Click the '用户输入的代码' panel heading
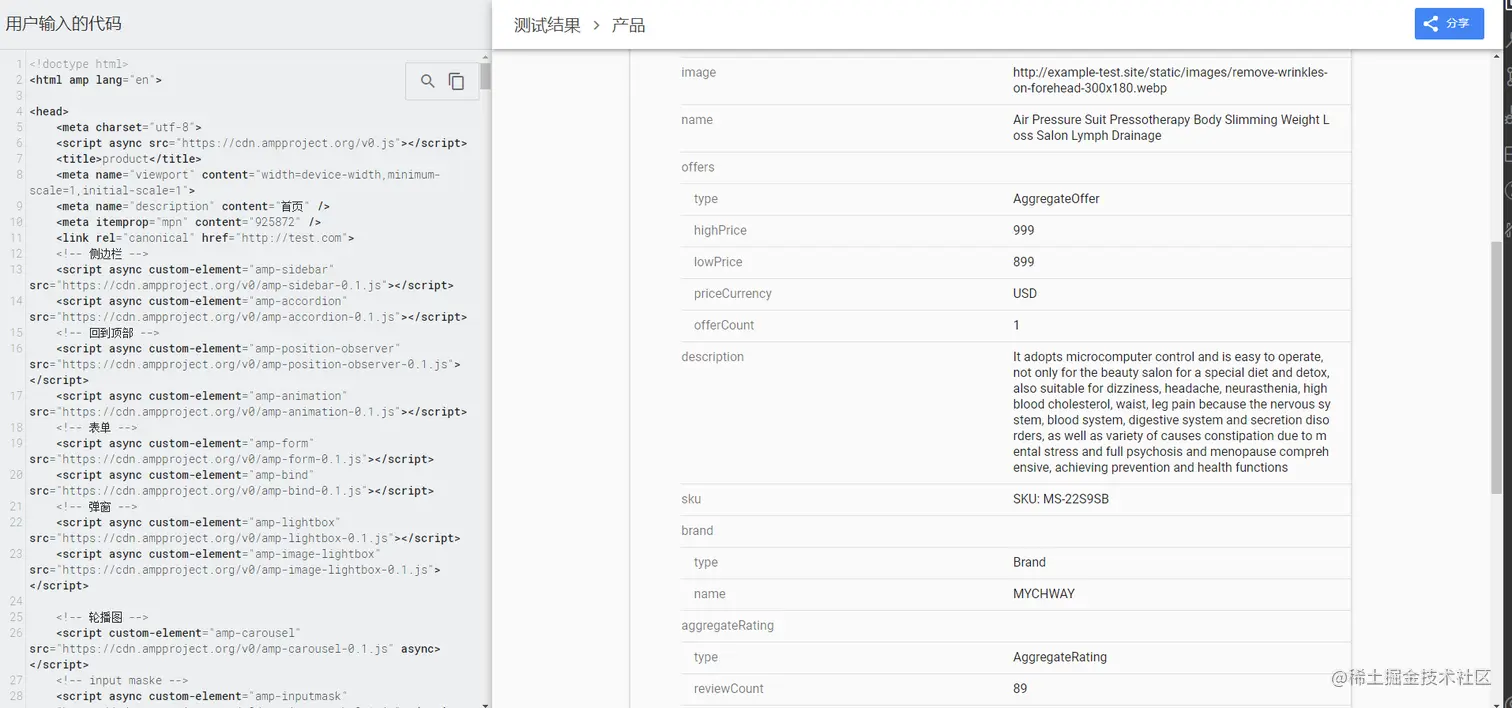The image size is (1512, 708). pos(64,23)
